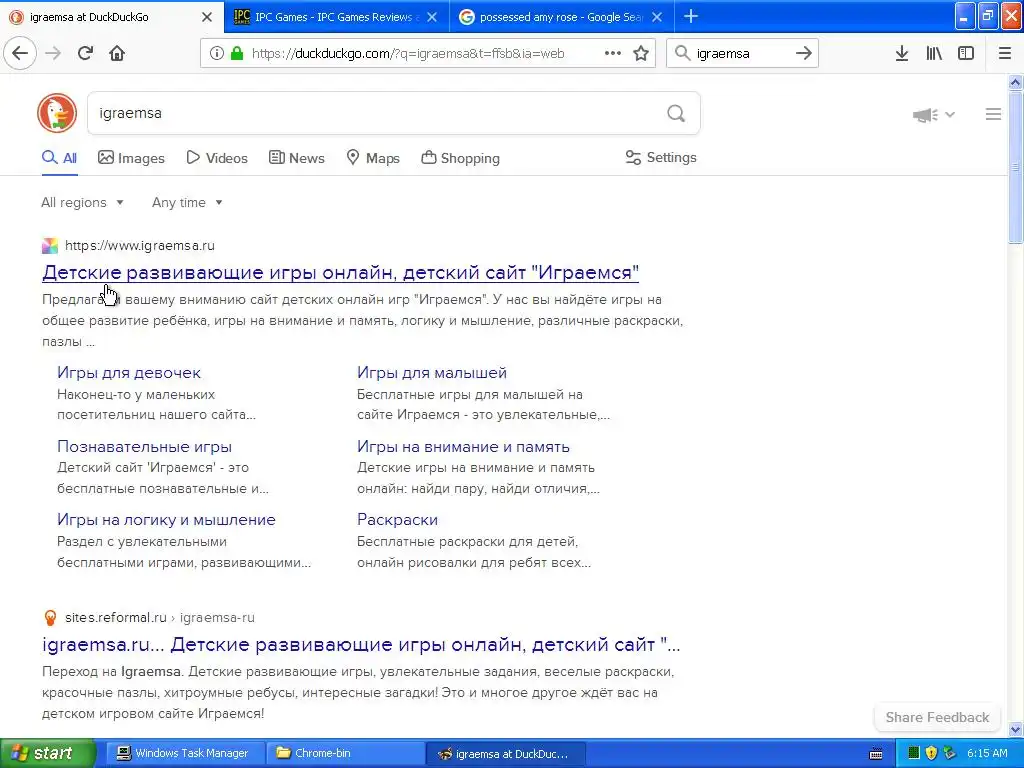Click the page scrollbar down arrow

click(x=1015, y=729)
